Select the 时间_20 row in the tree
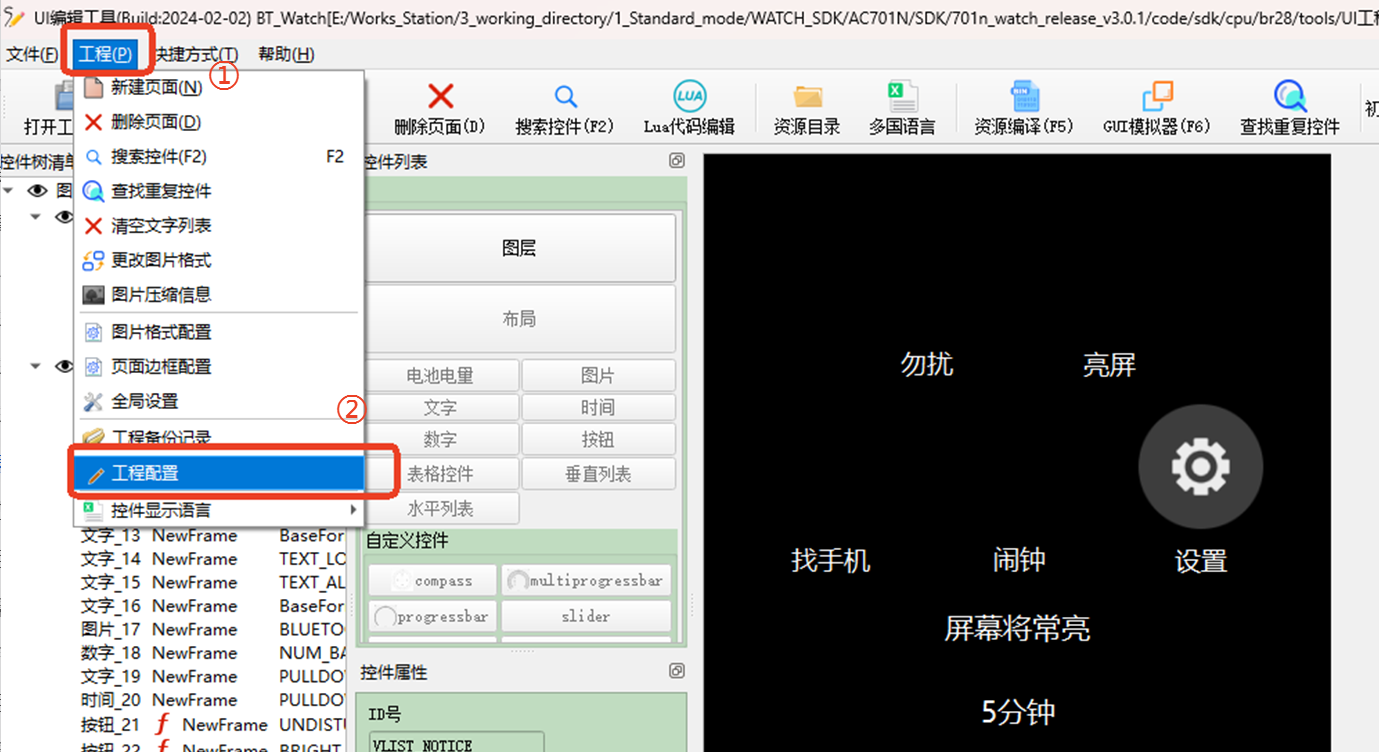Image resolution: width=1379 pixels, height=752 pixels. pyautogui.click(x=213, y=700)
